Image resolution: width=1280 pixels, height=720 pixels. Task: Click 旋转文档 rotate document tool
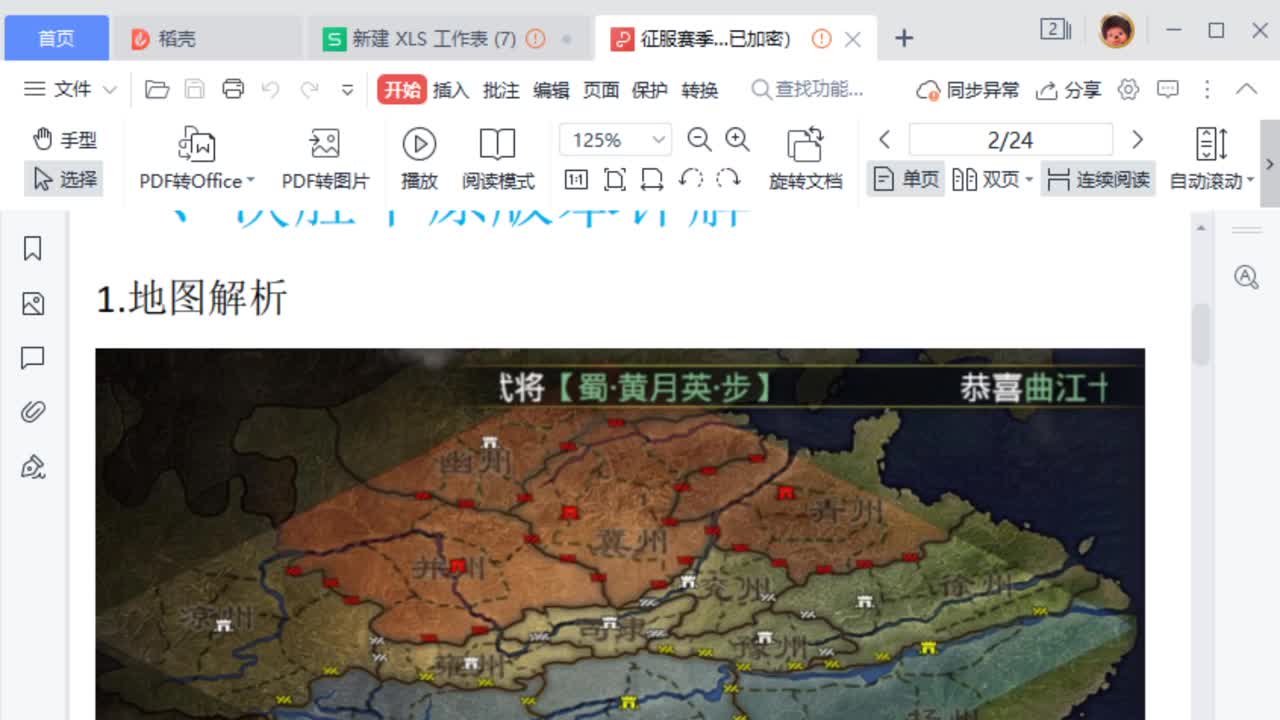[x=805, y=158]
